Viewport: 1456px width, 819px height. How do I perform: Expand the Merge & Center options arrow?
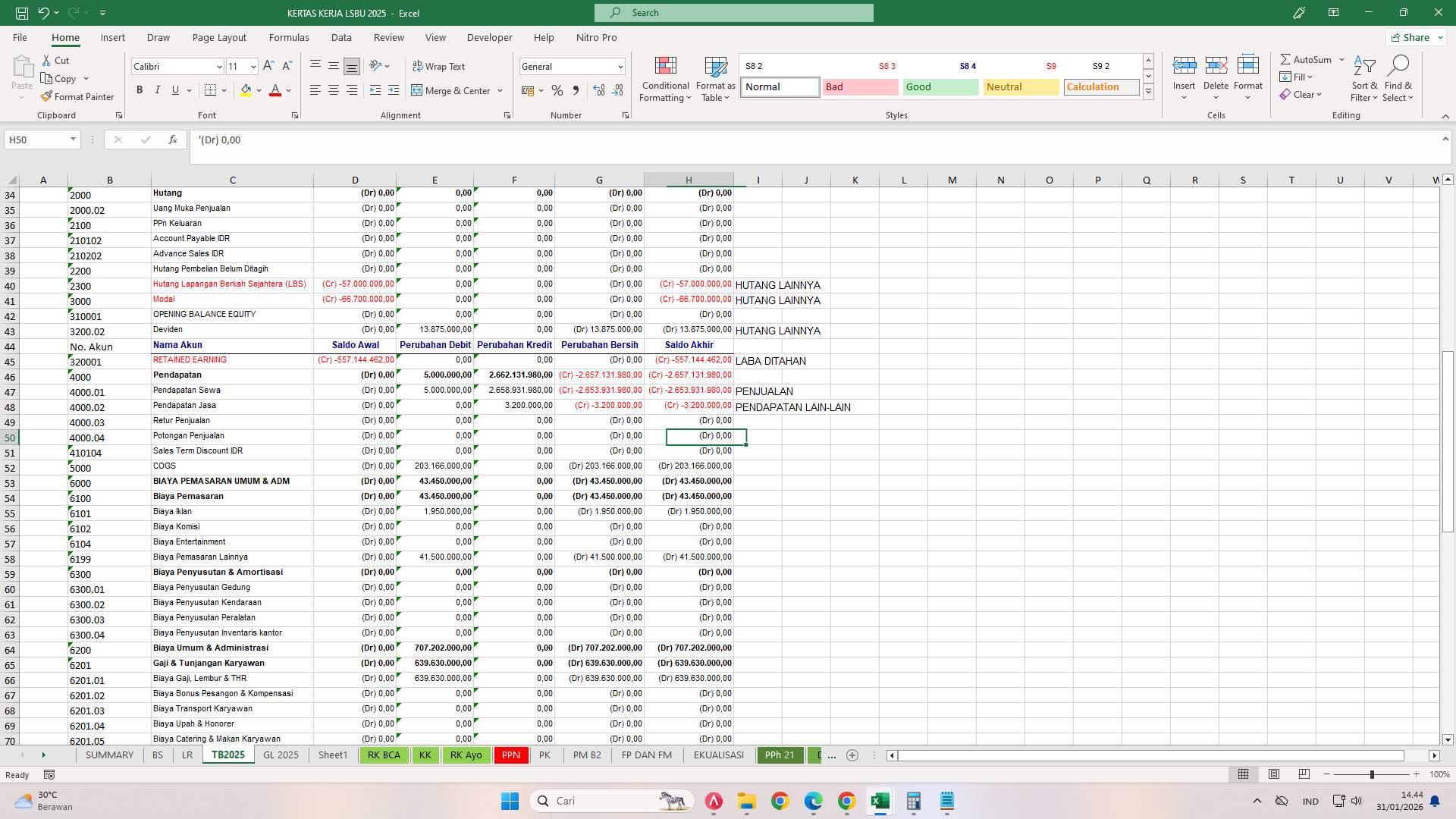(500, 90)
